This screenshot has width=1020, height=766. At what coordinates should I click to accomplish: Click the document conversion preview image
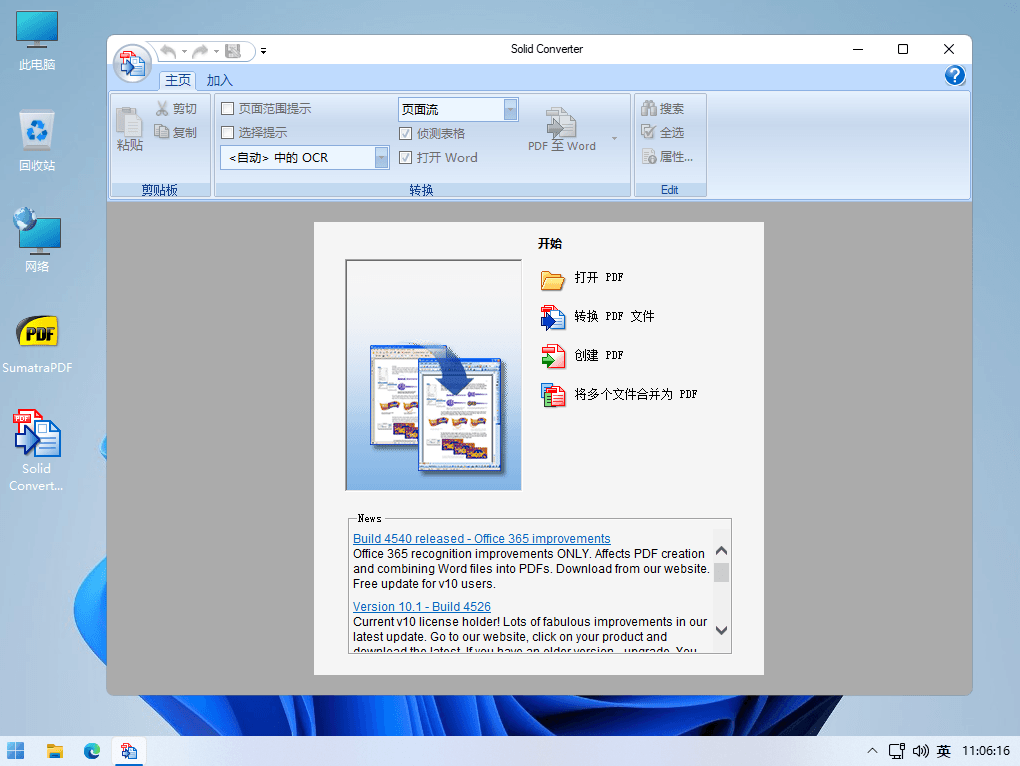point(433,375)
